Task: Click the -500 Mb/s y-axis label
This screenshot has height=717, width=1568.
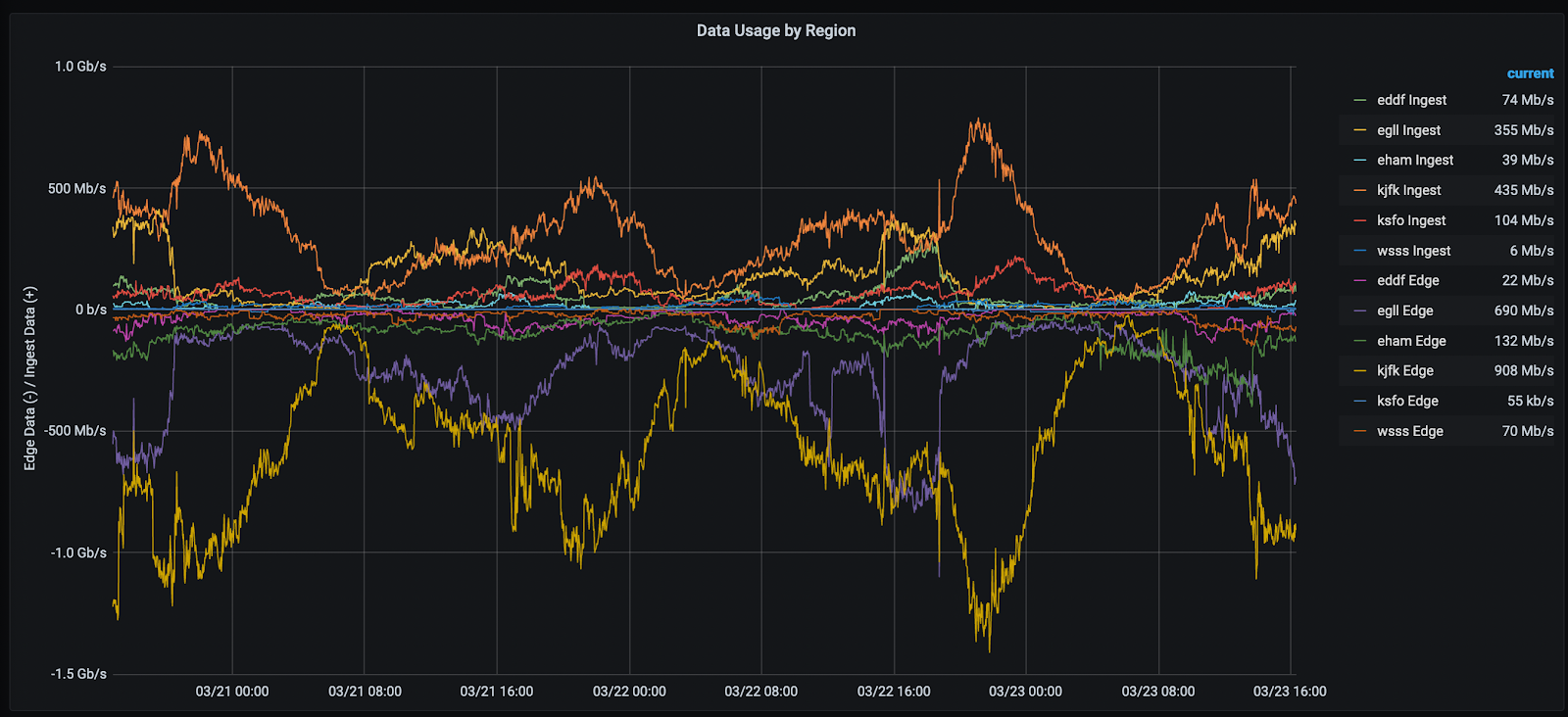Action: 74,431
